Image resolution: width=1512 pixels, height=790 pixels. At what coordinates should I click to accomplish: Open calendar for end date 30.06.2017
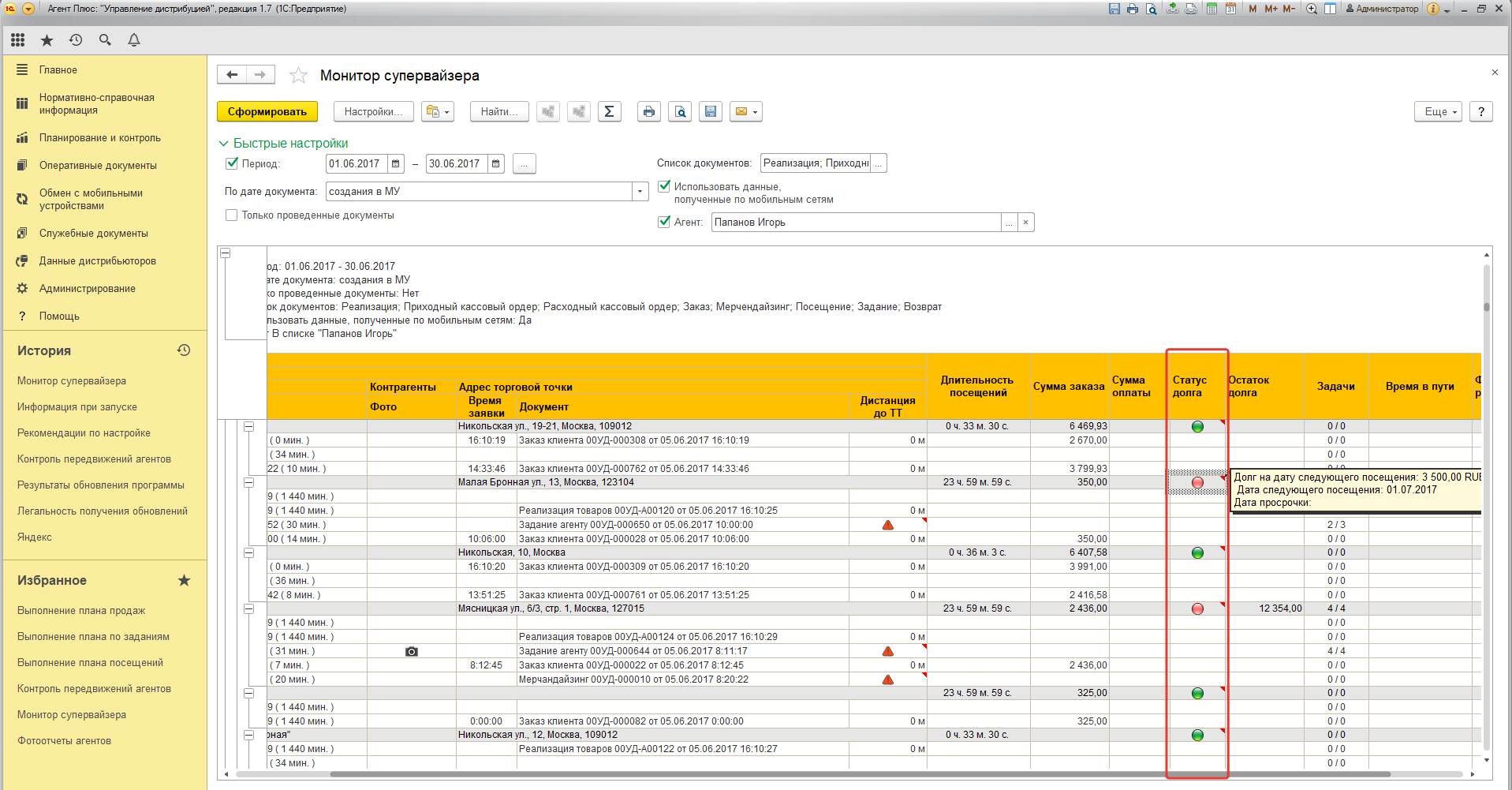tap(496, 164)
